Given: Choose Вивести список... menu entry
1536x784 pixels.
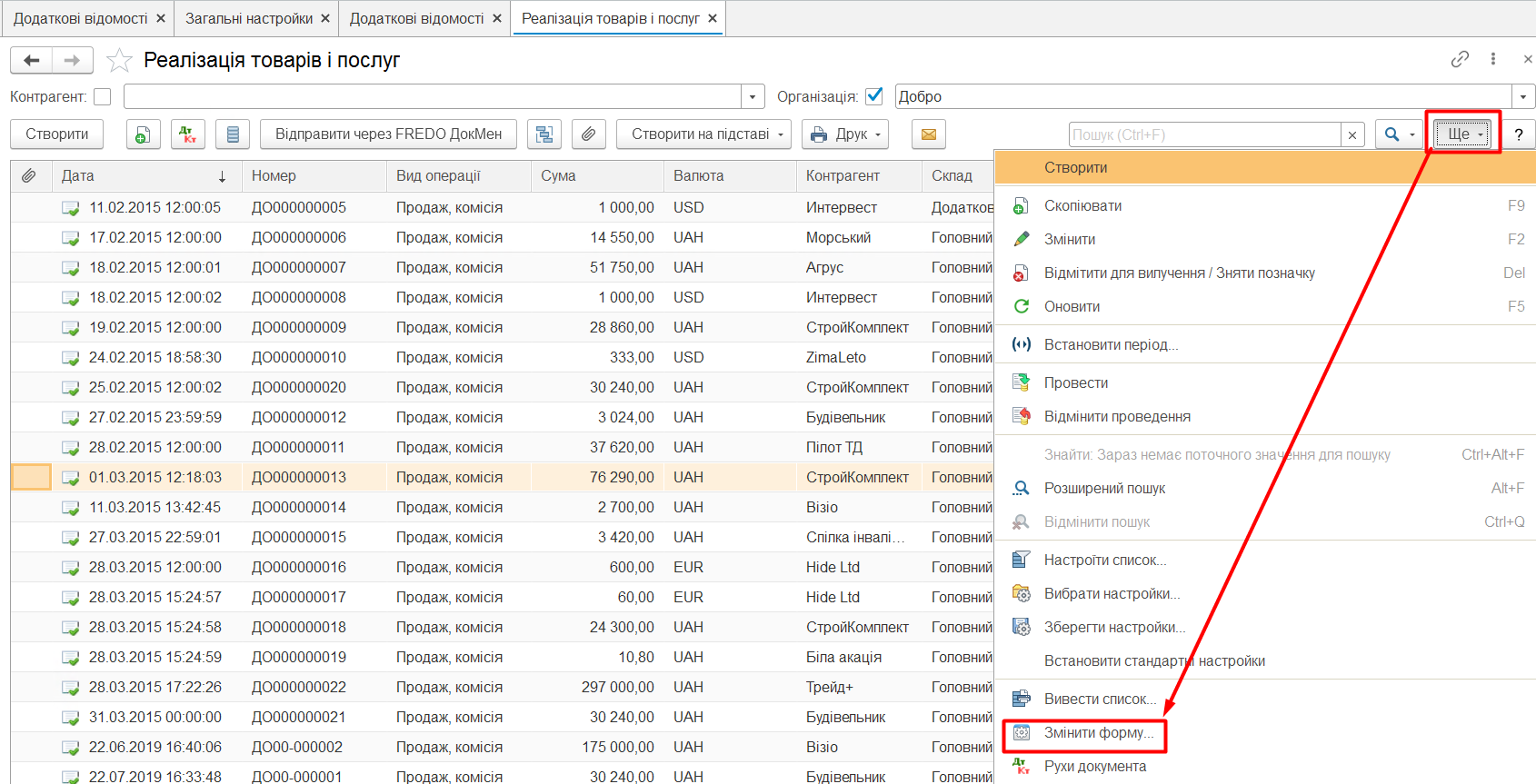Looking at the screenshot, I should [x=1265, y=699].
